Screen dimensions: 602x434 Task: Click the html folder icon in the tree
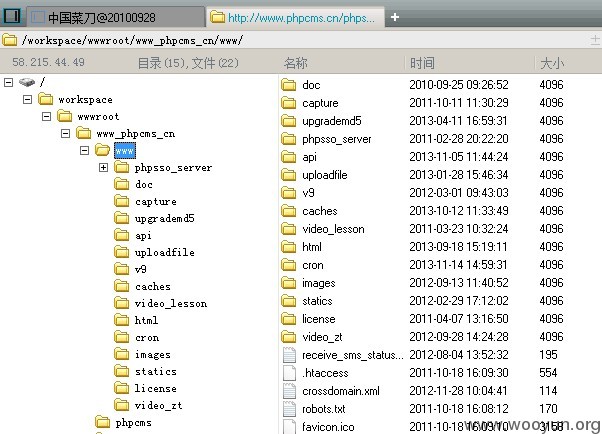coord(122,320)
